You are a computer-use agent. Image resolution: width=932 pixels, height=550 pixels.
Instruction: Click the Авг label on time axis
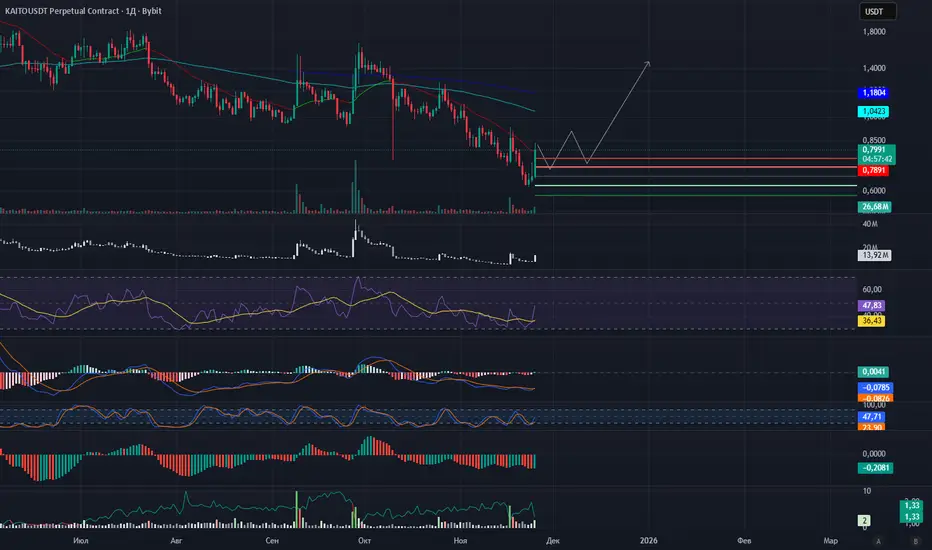click(176, 540)
